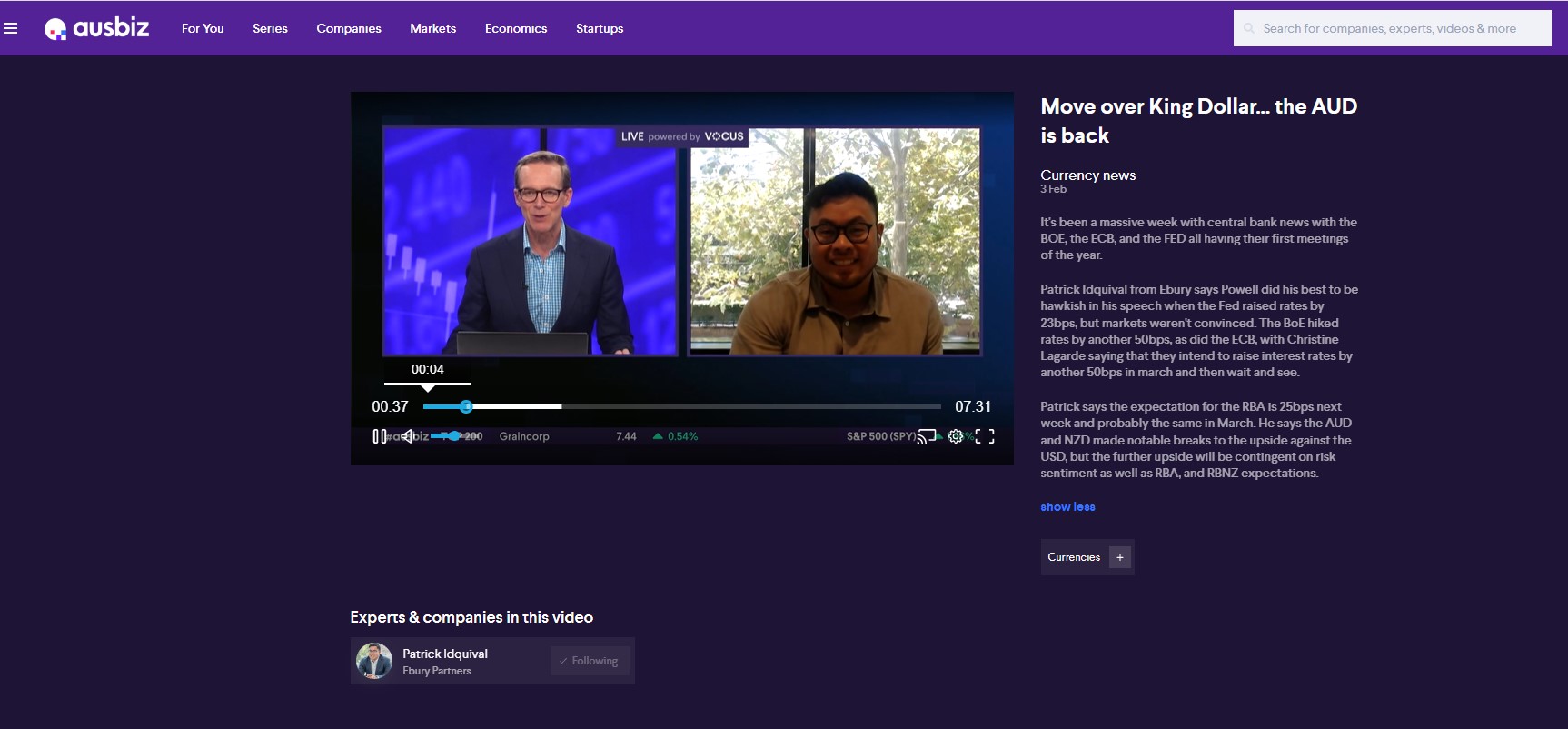This screenshot has height=729, width=1568.
Task: Click the Currency news category label
Action: pyautogui.click(x=1087, y=175)
